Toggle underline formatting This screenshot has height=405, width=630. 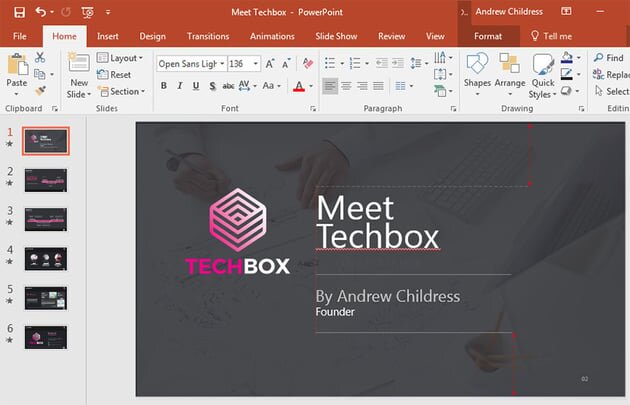pos(196,86)
